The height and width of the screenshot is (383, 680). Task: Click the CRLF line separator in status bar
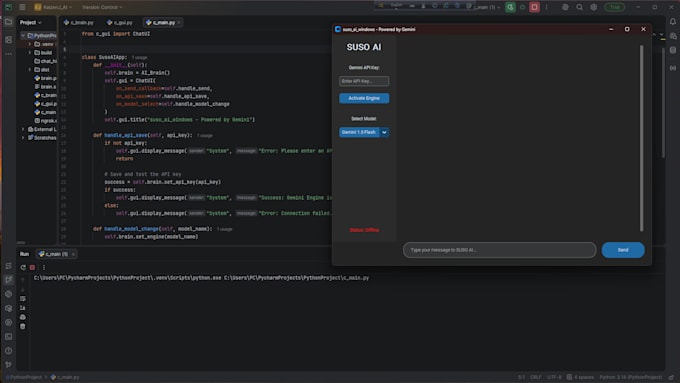tap(536, 377)
